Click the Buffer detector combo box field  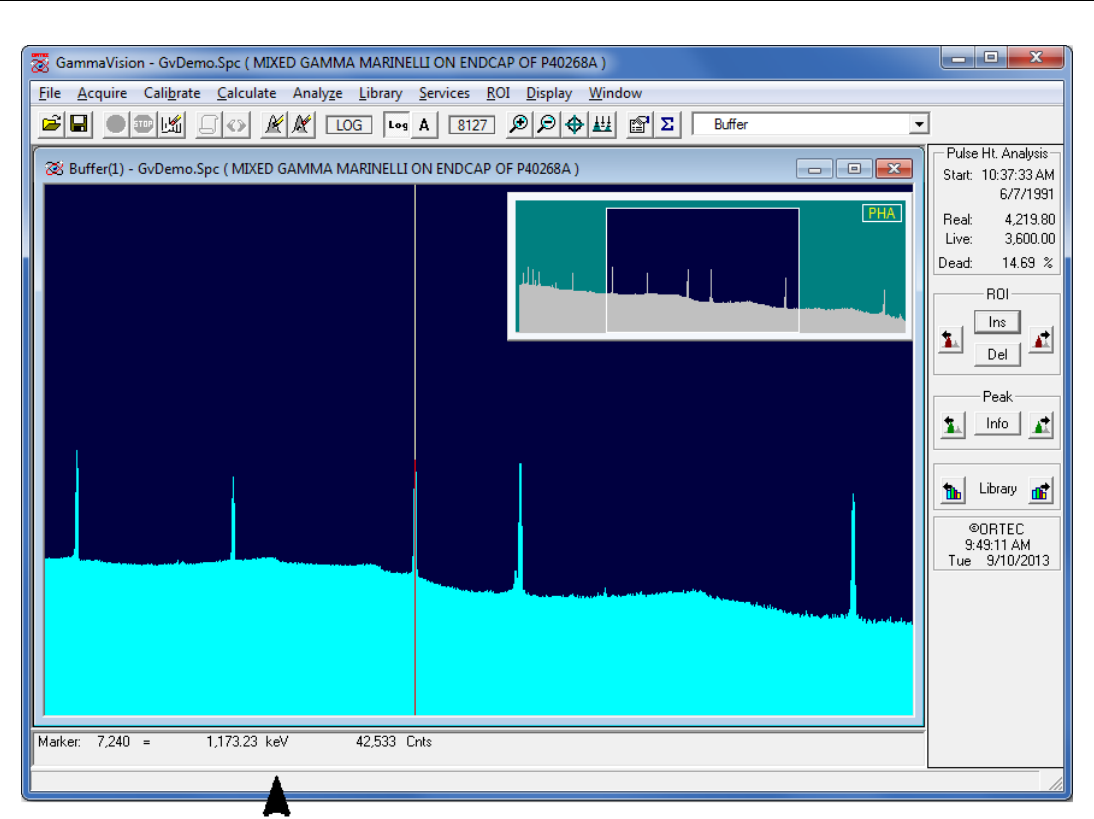coord(810,125)
